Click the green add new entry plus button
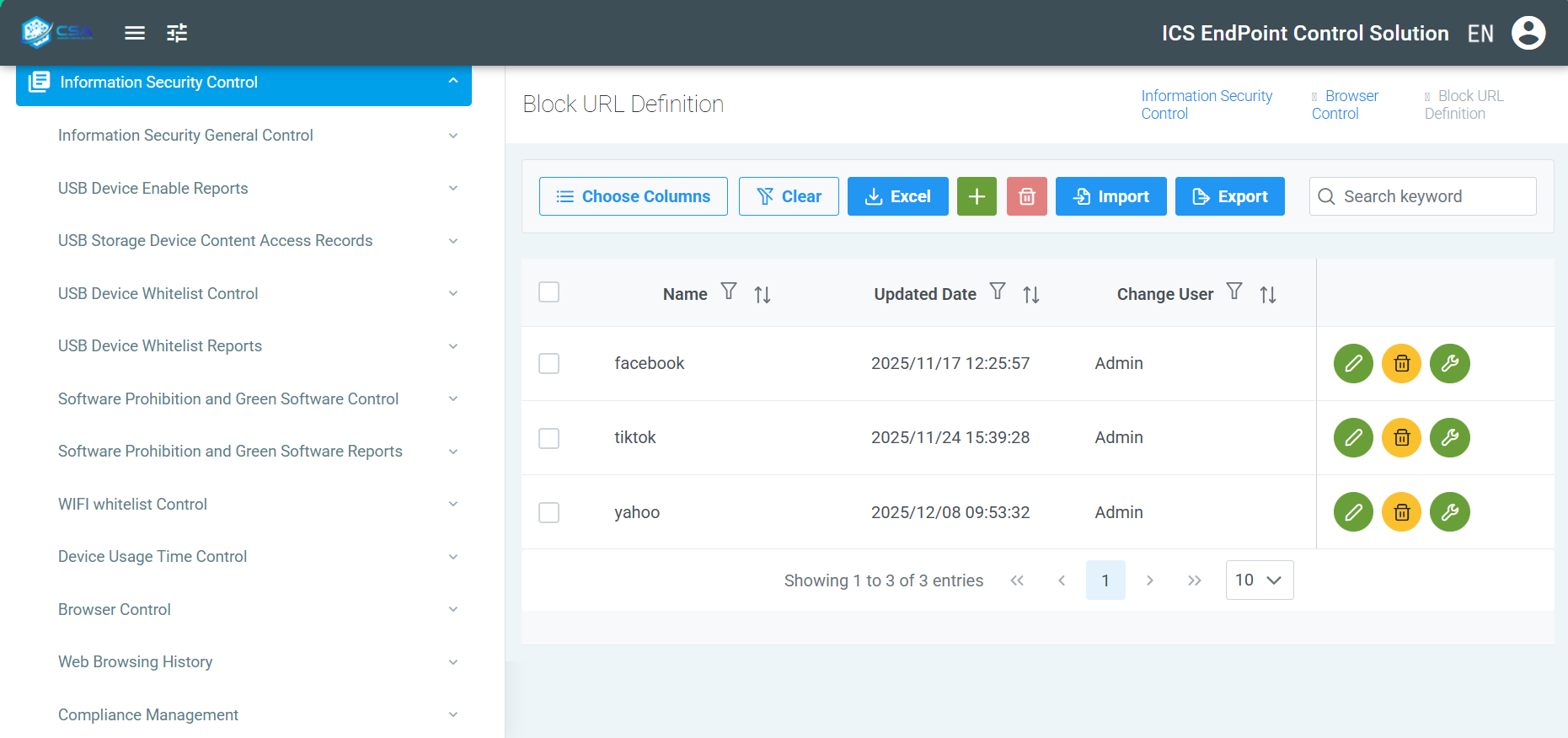Image resolution: width=1568 pixels, height=738 pixels. point(977,196)
